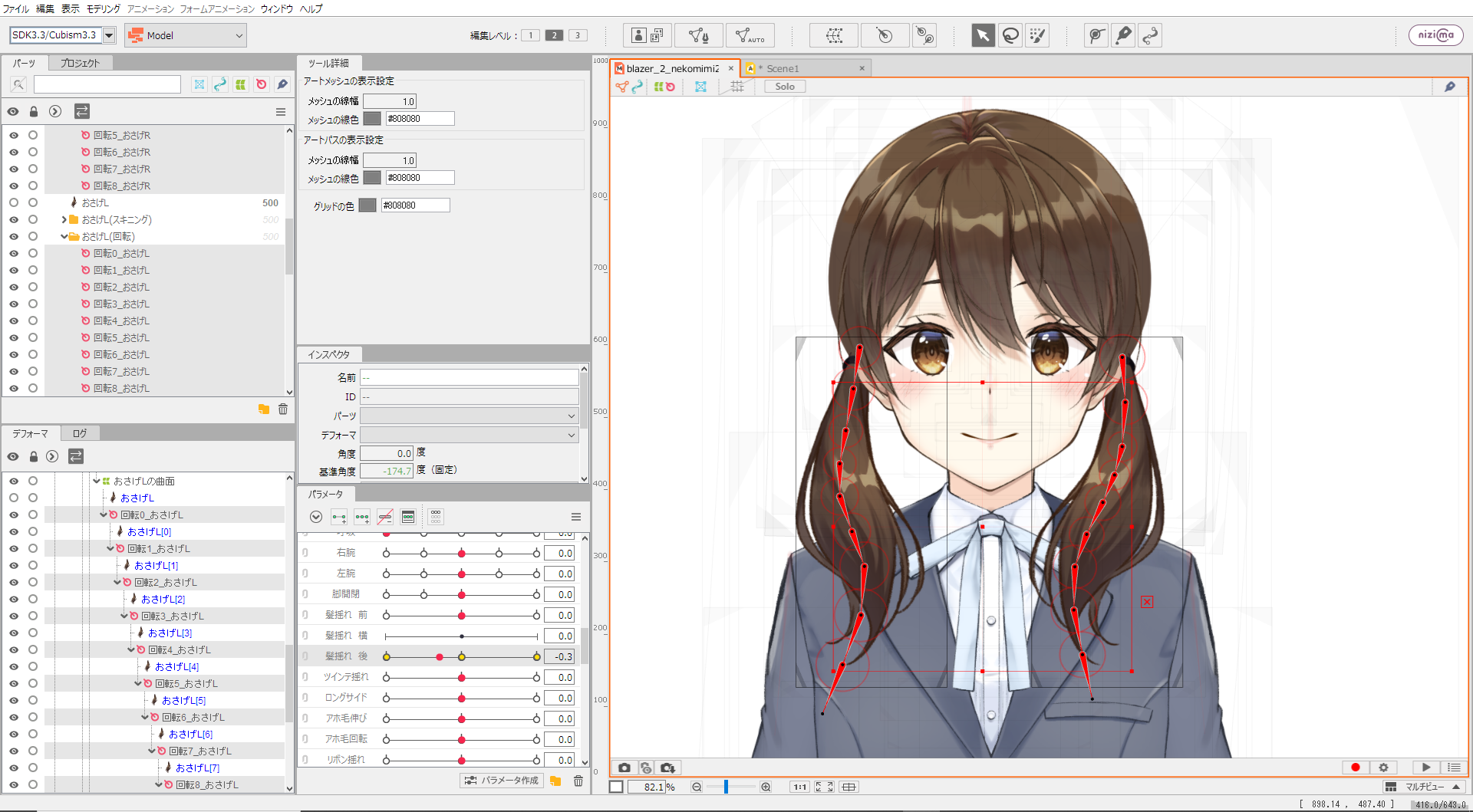
Task: Select the brush selection tool
Action: 1038,35
